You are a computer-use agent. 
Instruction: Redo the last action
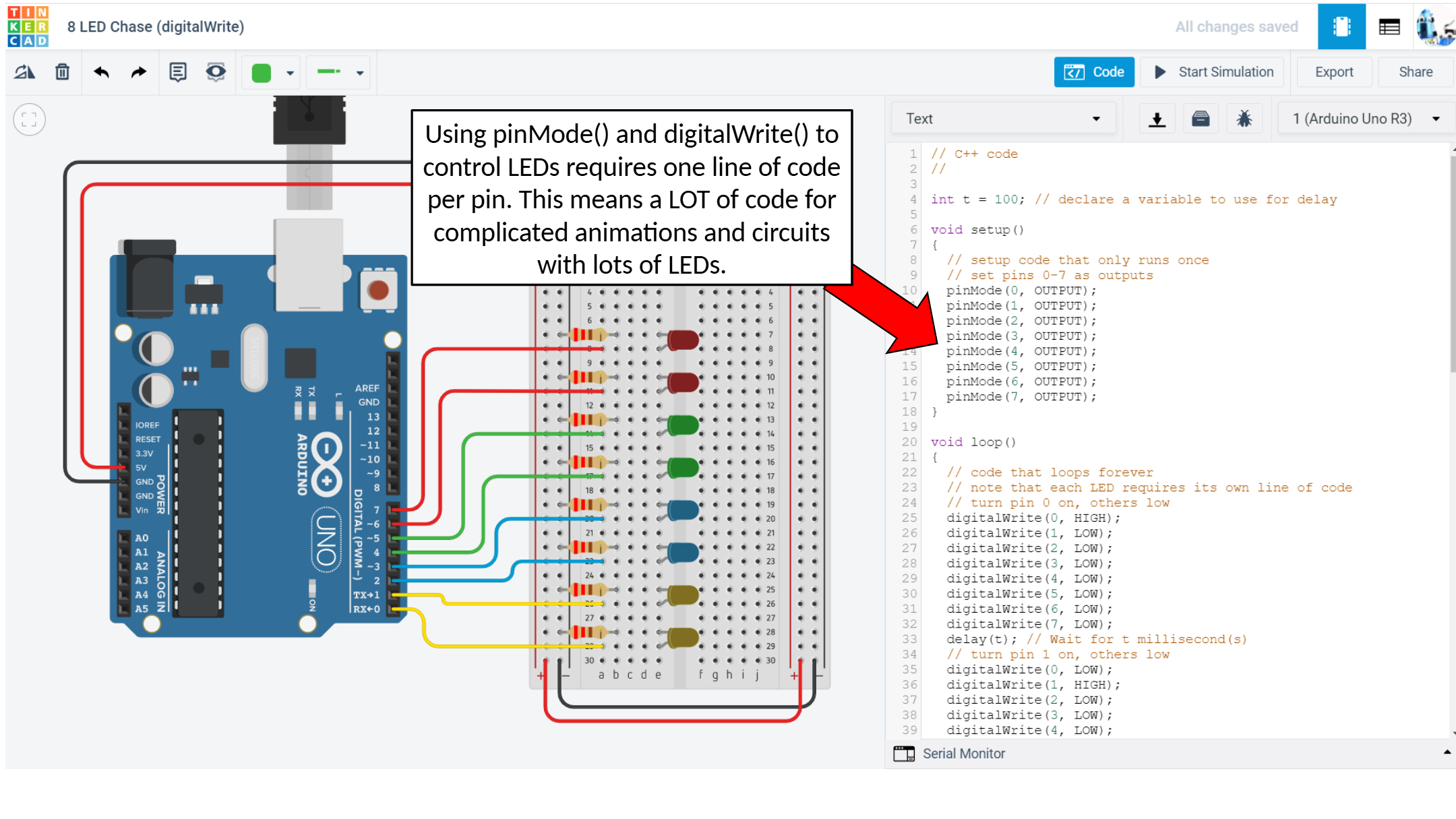point(139,72)
